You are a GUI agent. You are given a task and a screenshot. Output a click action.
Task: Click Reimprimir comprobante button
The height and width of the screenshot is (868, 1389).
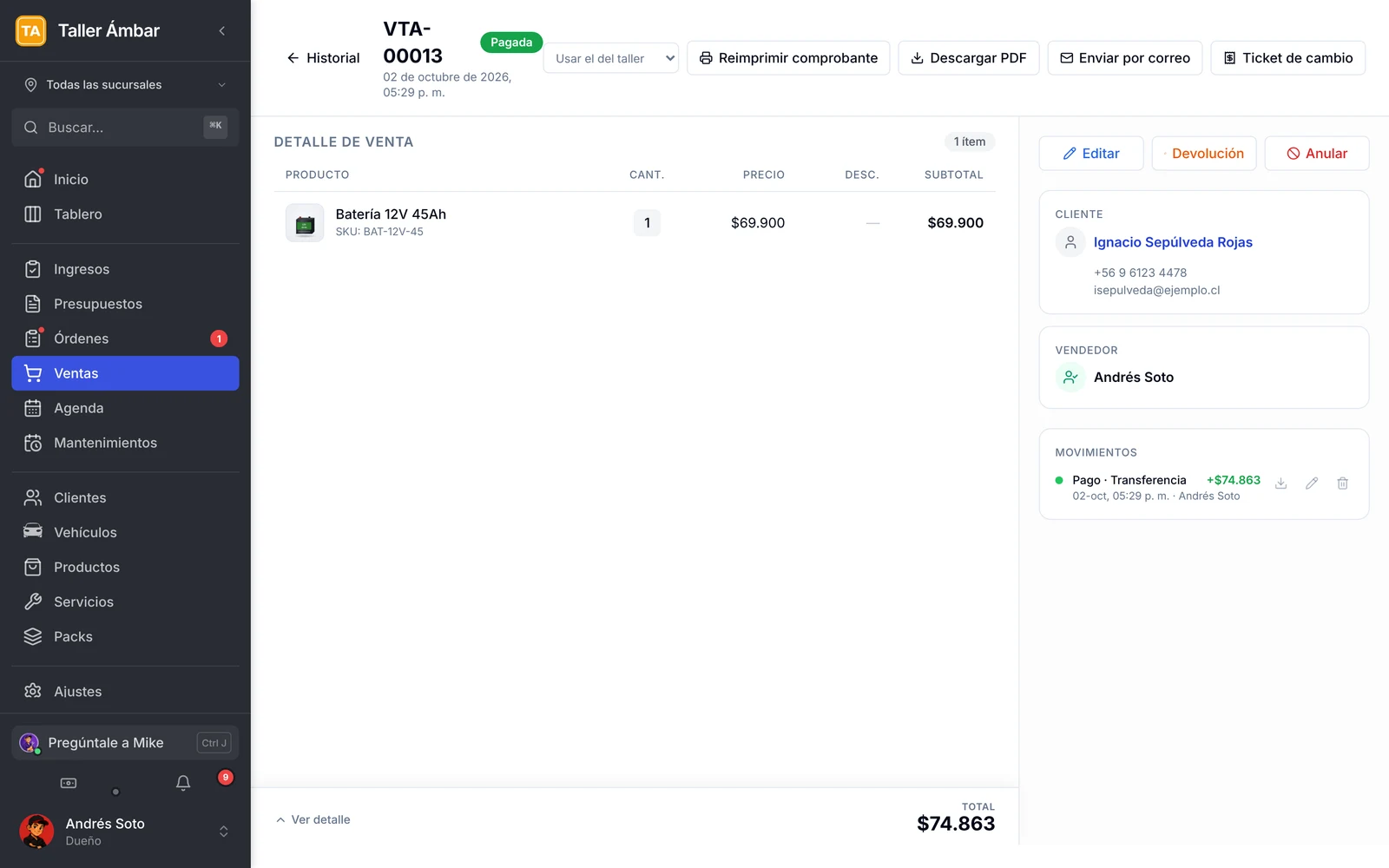coord(788,58)
